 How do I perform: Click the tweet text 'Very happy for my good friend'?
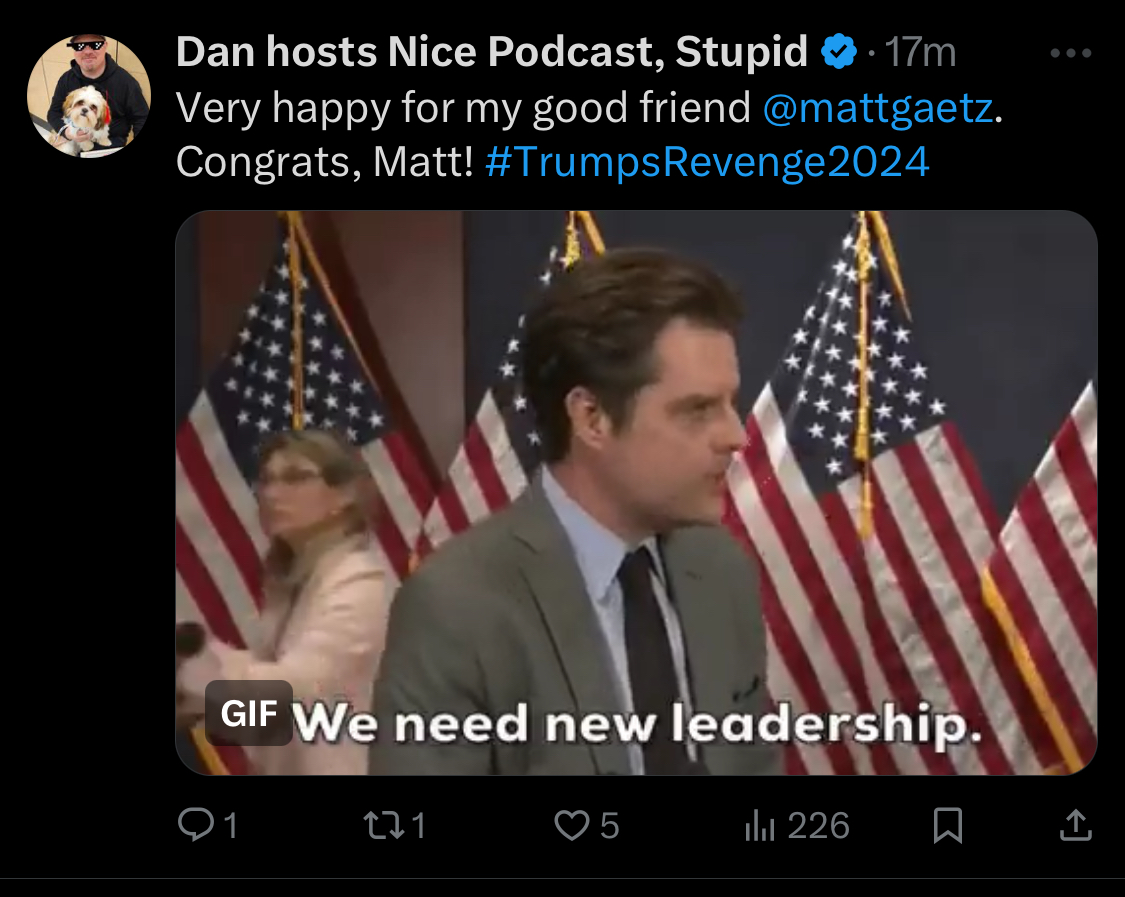click(x=463, y=108)
